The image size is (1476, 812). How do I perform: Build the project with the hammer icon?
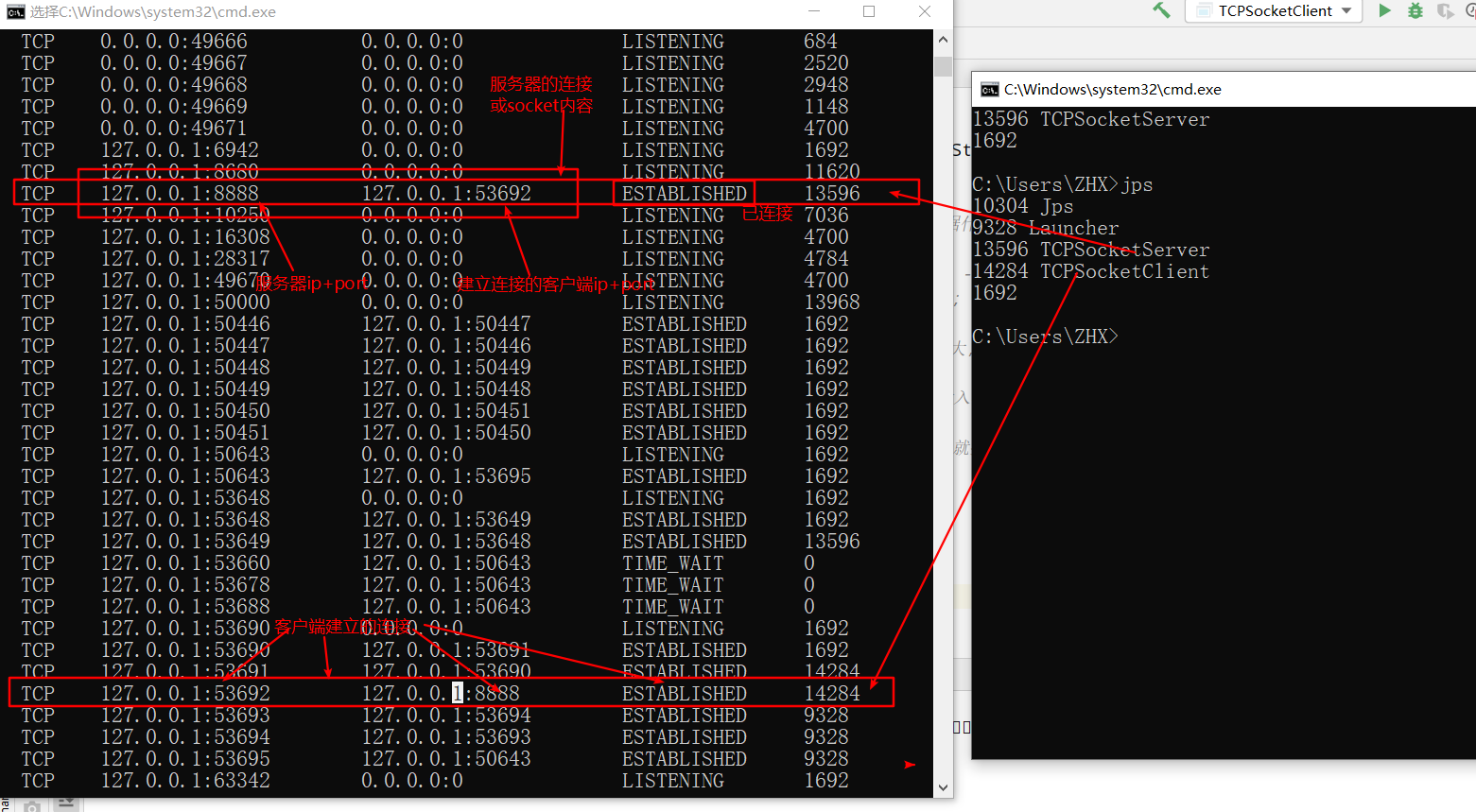1162,10
